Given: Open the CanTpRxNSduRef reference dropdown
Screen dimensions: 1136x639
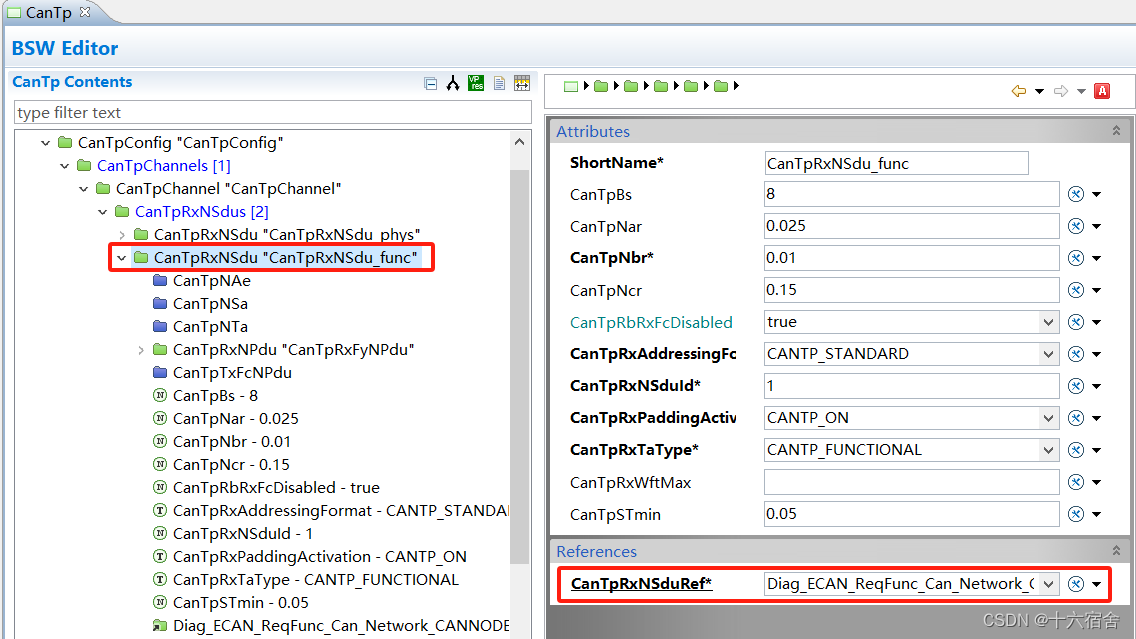Looking at the screenshot, I should click(x=1048, y=584).
